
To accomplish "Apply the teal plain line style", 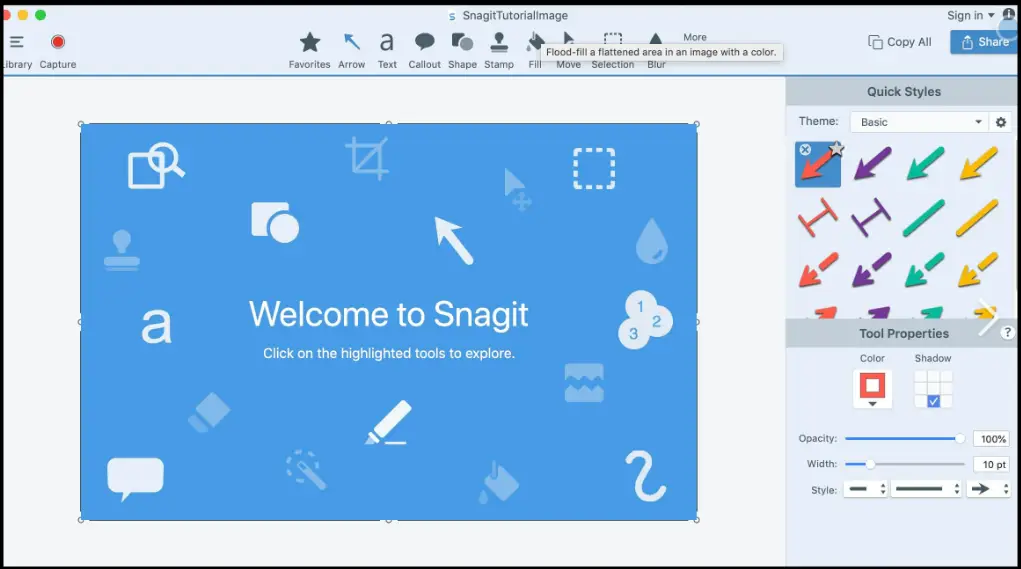I will point(924,217).
